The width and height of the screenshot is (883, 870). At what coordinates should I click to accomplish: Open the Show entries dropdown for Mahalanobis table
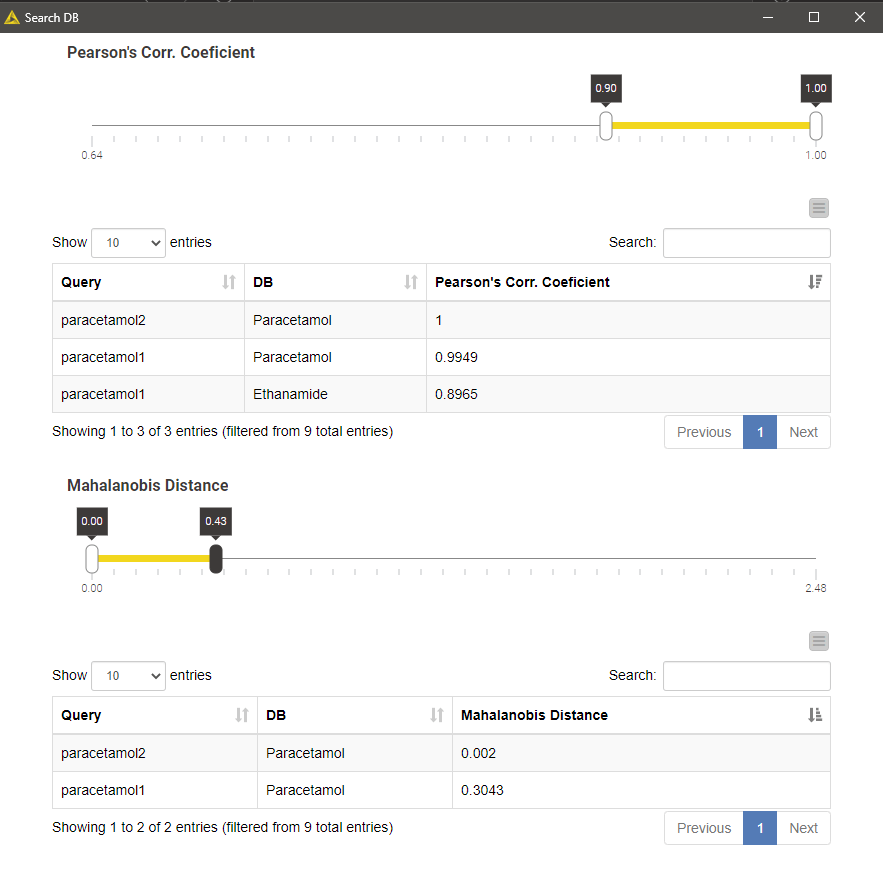(128, 675)
